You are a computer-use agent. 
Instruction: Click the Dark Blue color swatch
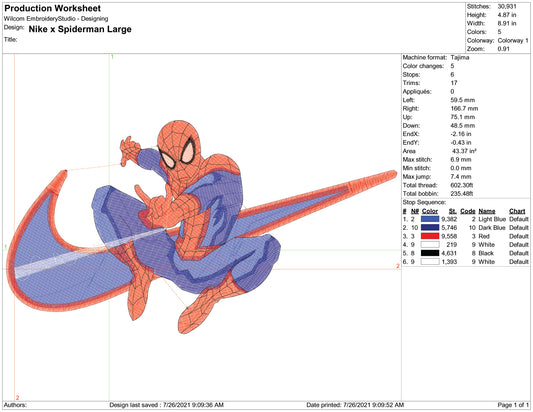click(430, 228)
